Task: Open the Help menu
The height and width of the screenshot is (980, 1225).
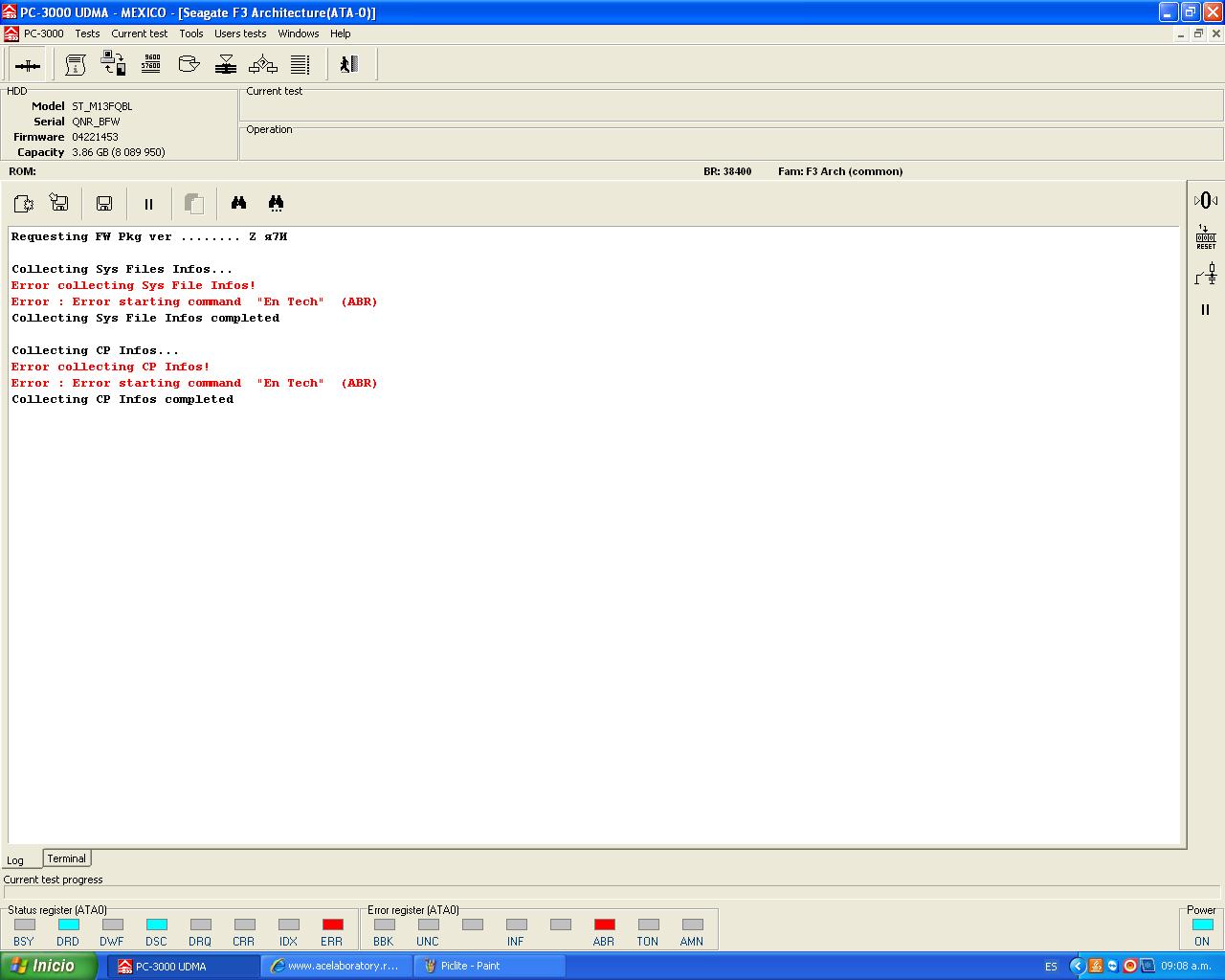Action: (341, 33)
